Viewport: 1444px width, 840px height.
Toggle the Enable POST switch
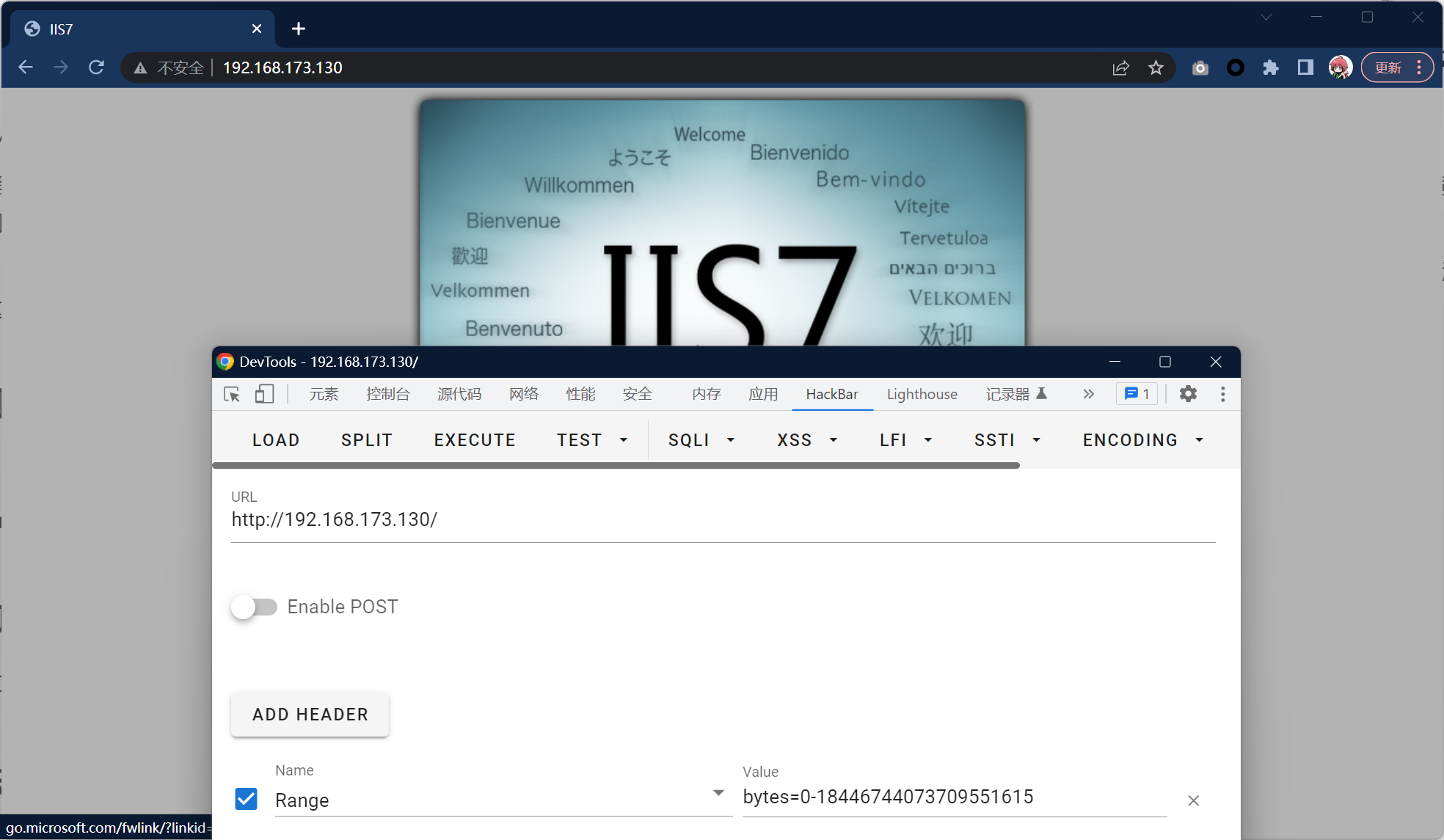pyautogui.click(x=254, y=607)
